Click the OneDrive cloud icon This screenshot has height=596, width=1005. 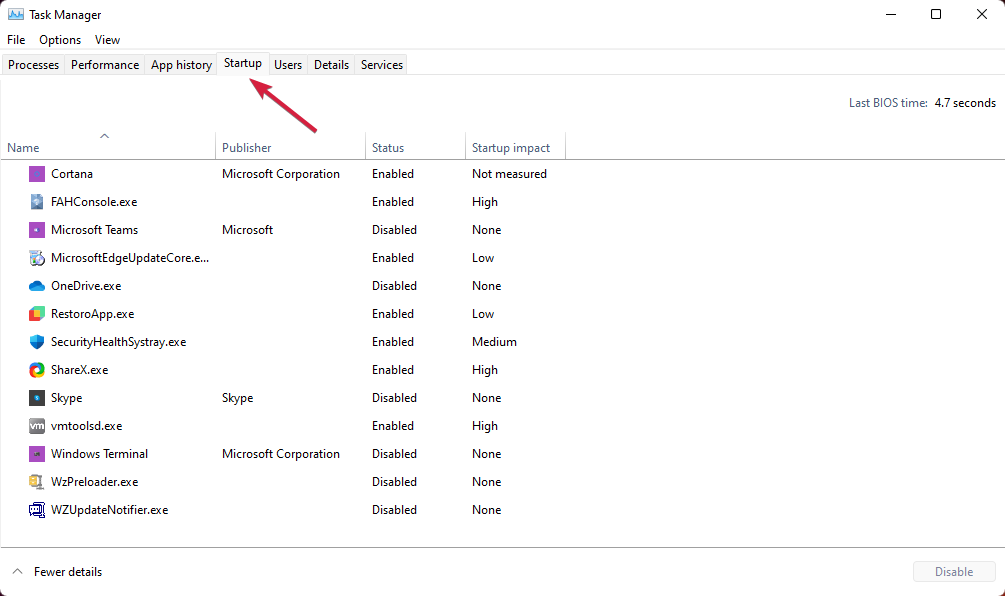(37, 286)
